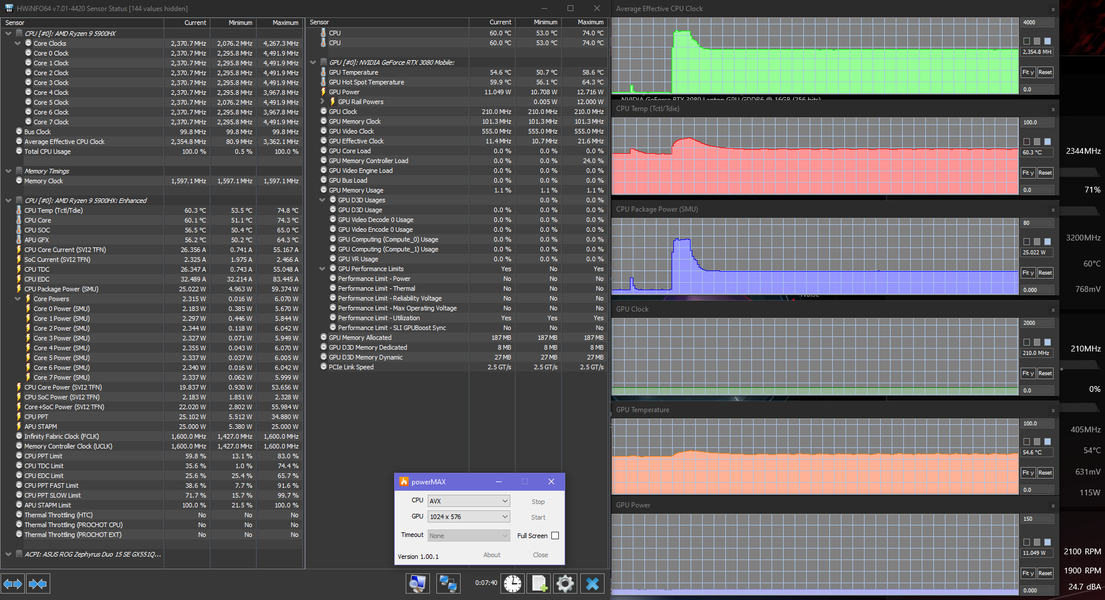Image resolution: width=1105 pixels, height=600 pixels.
Task: Start logging with the document-plus icon
Action: [538, 583]
